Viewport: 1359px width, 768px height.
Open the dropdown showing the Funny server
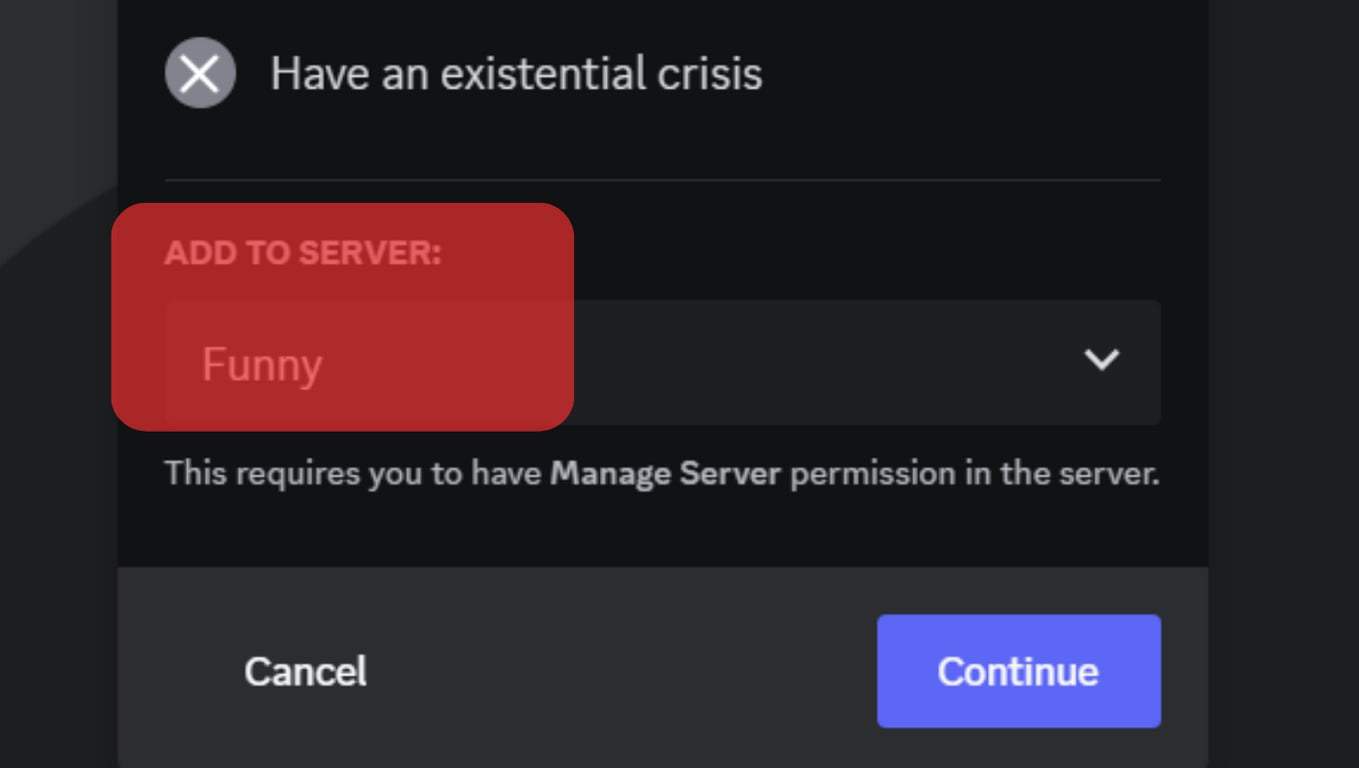tap(660, 362)
